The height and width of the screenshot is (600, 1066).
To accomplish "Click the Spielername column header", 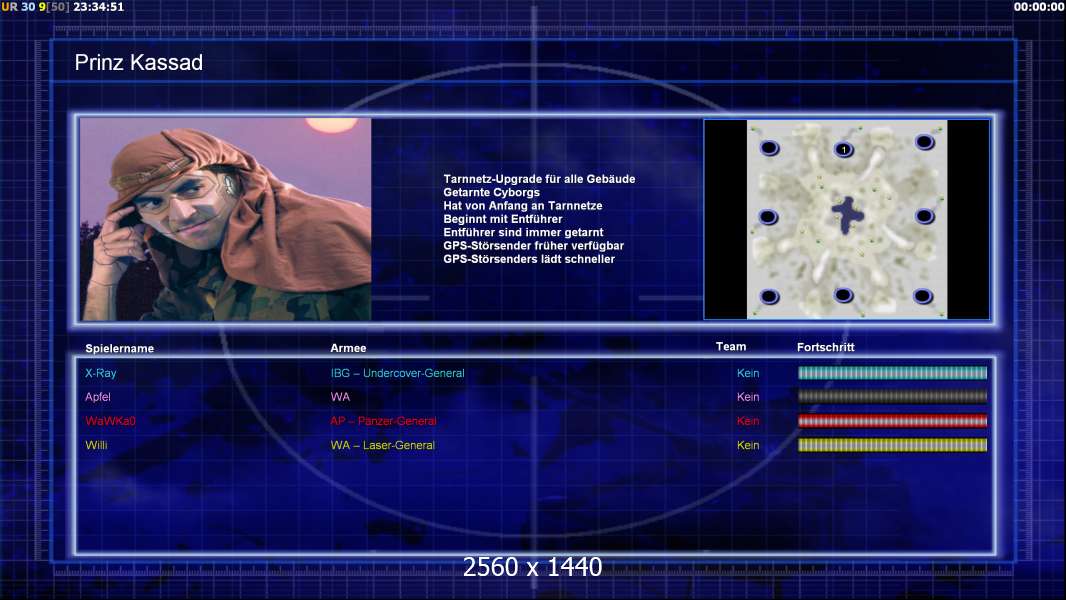I will [120, 348].
